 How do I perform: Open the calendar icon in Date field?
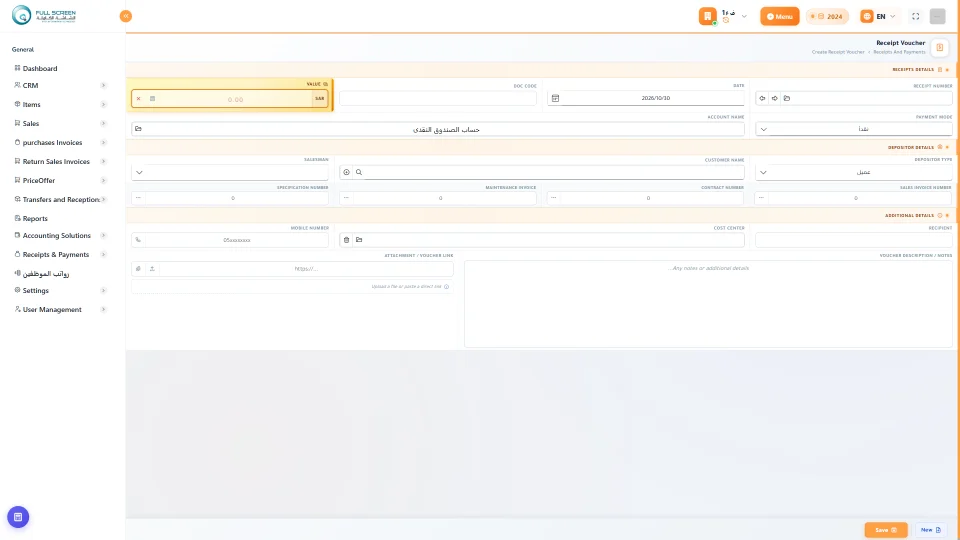555,98
